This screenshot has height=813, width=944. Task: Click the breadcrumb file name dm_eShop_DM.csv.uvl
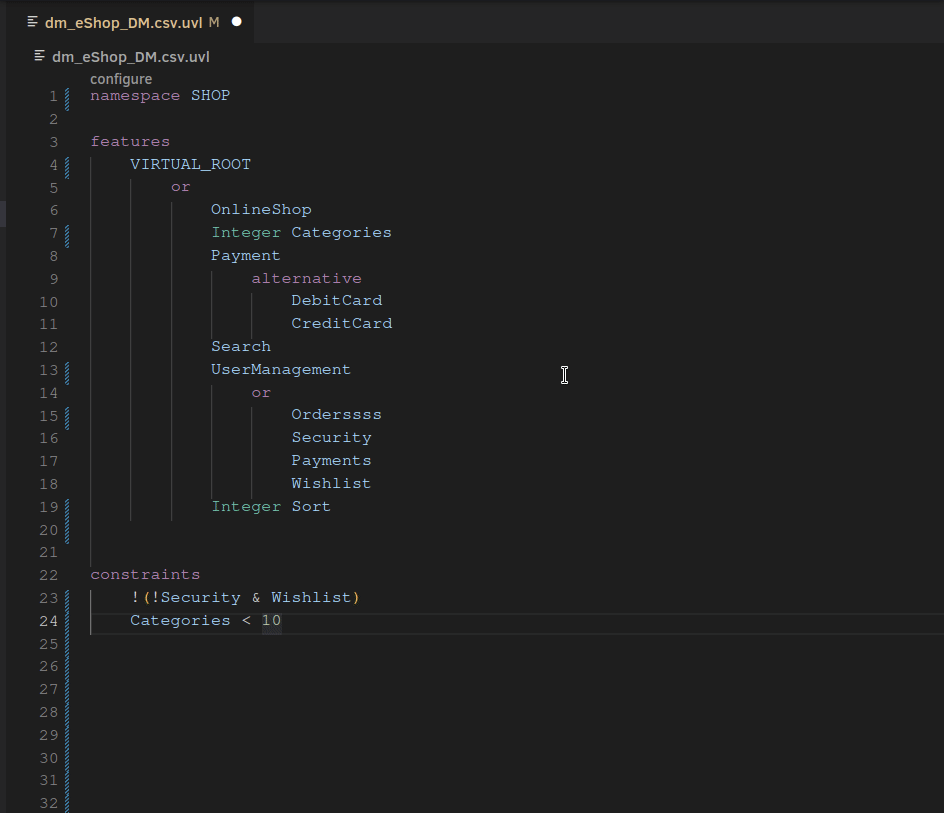[x=131, y=57]
